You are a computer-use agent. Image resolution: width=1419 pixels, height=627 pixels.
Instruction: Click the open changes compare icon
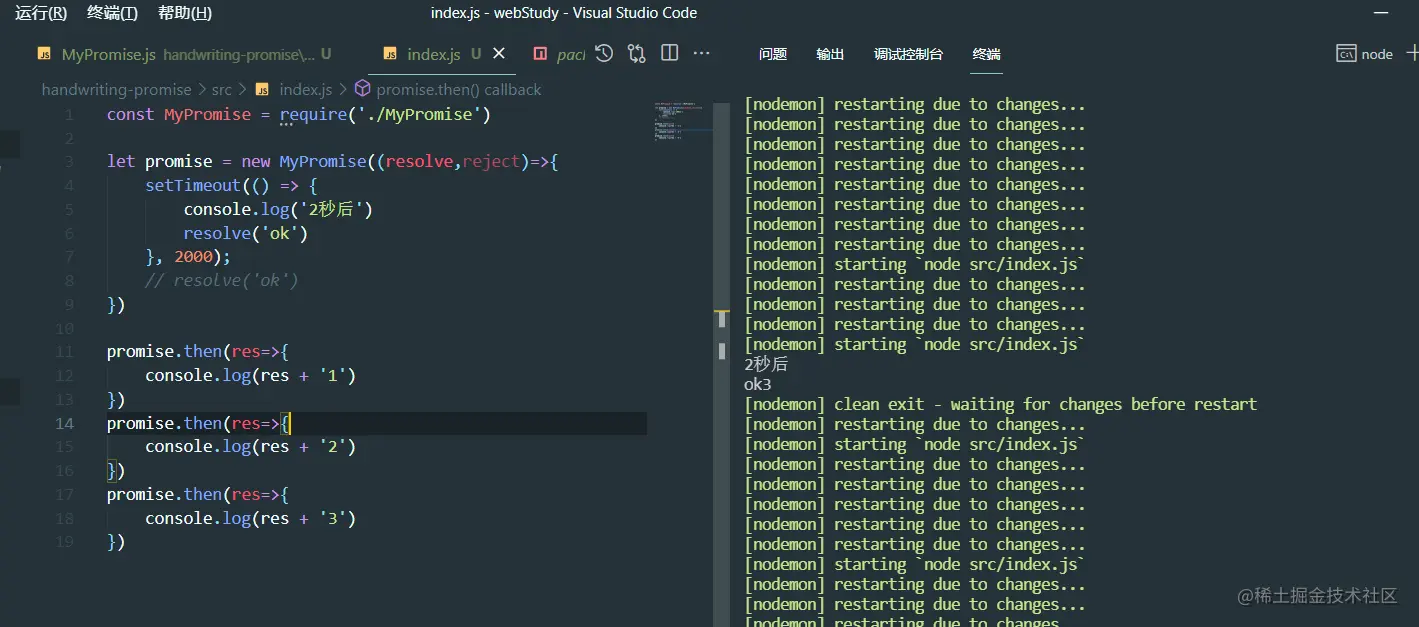pyautogui.click(x=637, y=53)
